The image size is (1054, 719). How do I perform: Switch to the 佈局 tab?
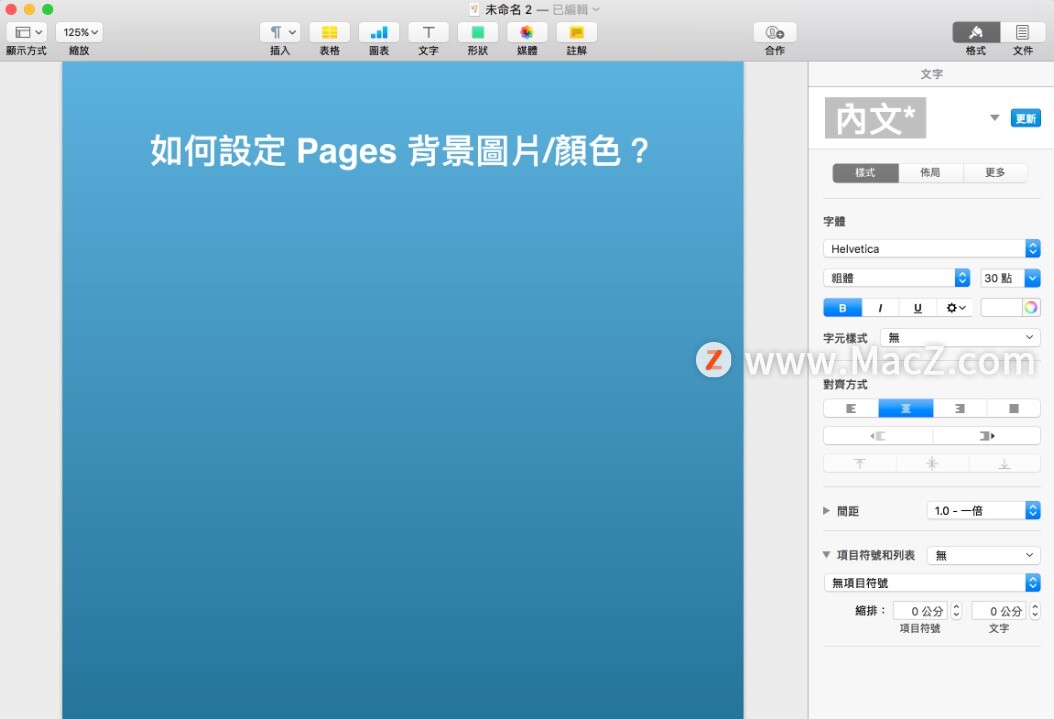point(930,173)
